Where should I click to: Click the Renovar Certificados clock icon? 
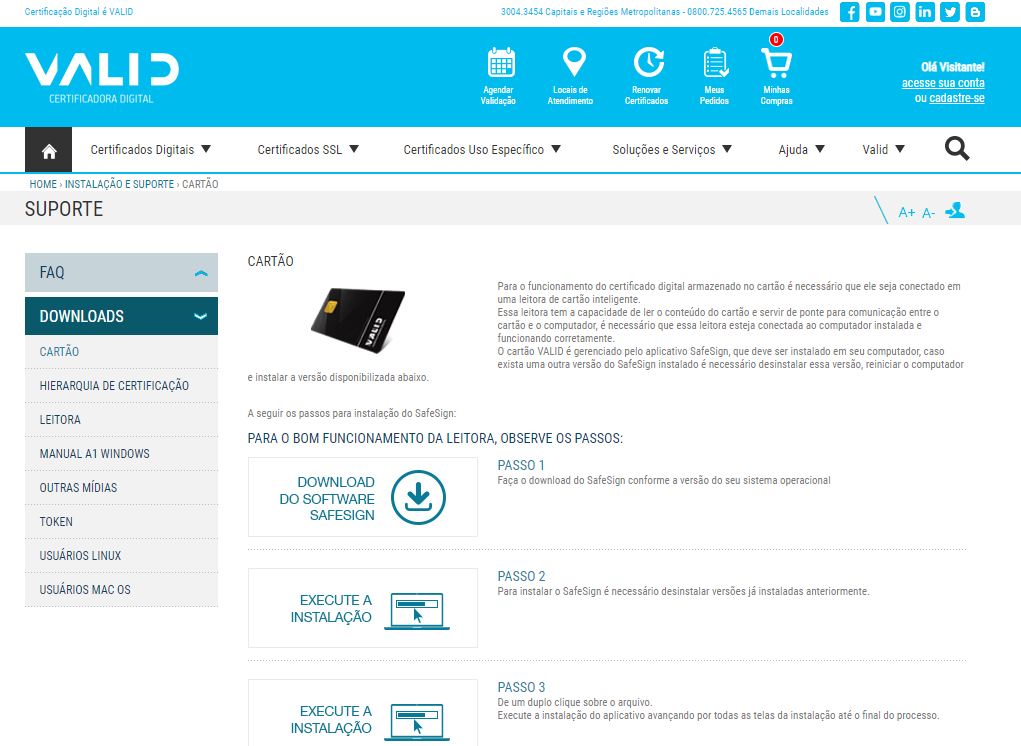[x=649, y=62]
